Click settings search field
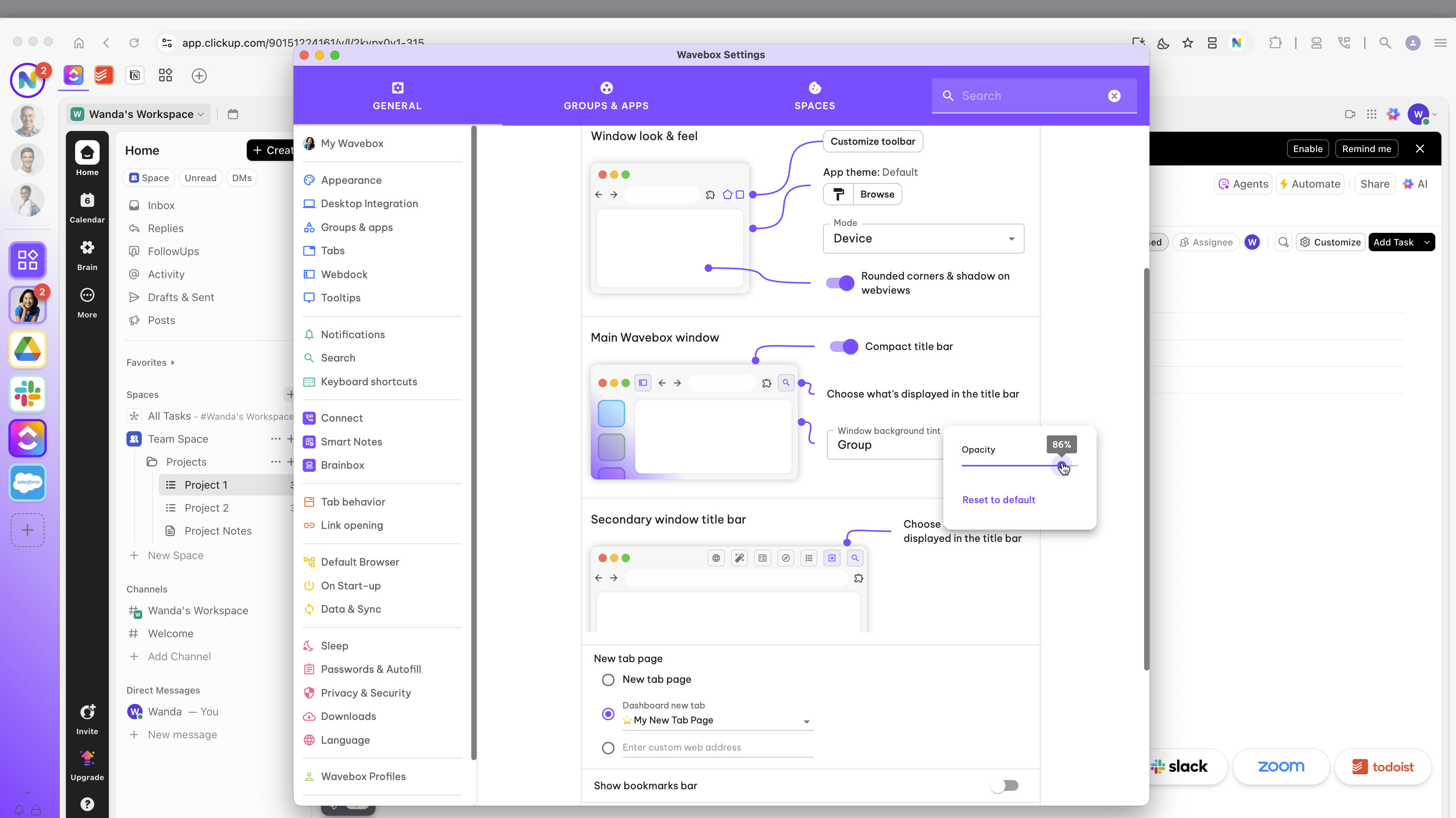Screen dimensions: 1456x818 point(1034,96)
